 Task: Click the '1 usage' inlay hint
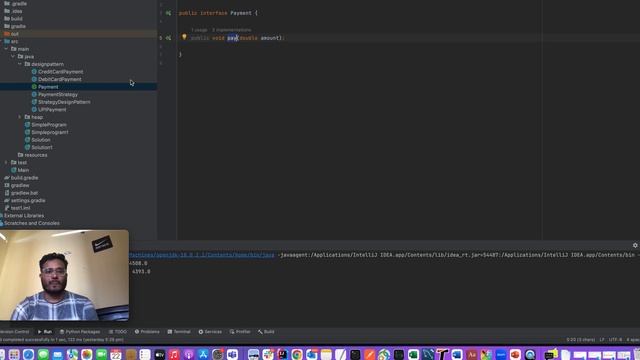tap(199, 30)
